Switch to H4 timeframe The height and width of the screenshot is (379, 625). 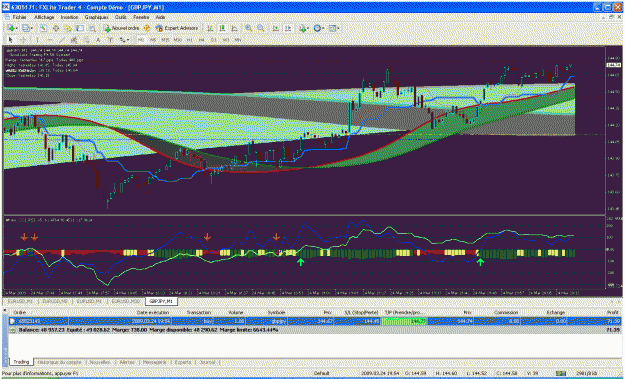[201, 39]
